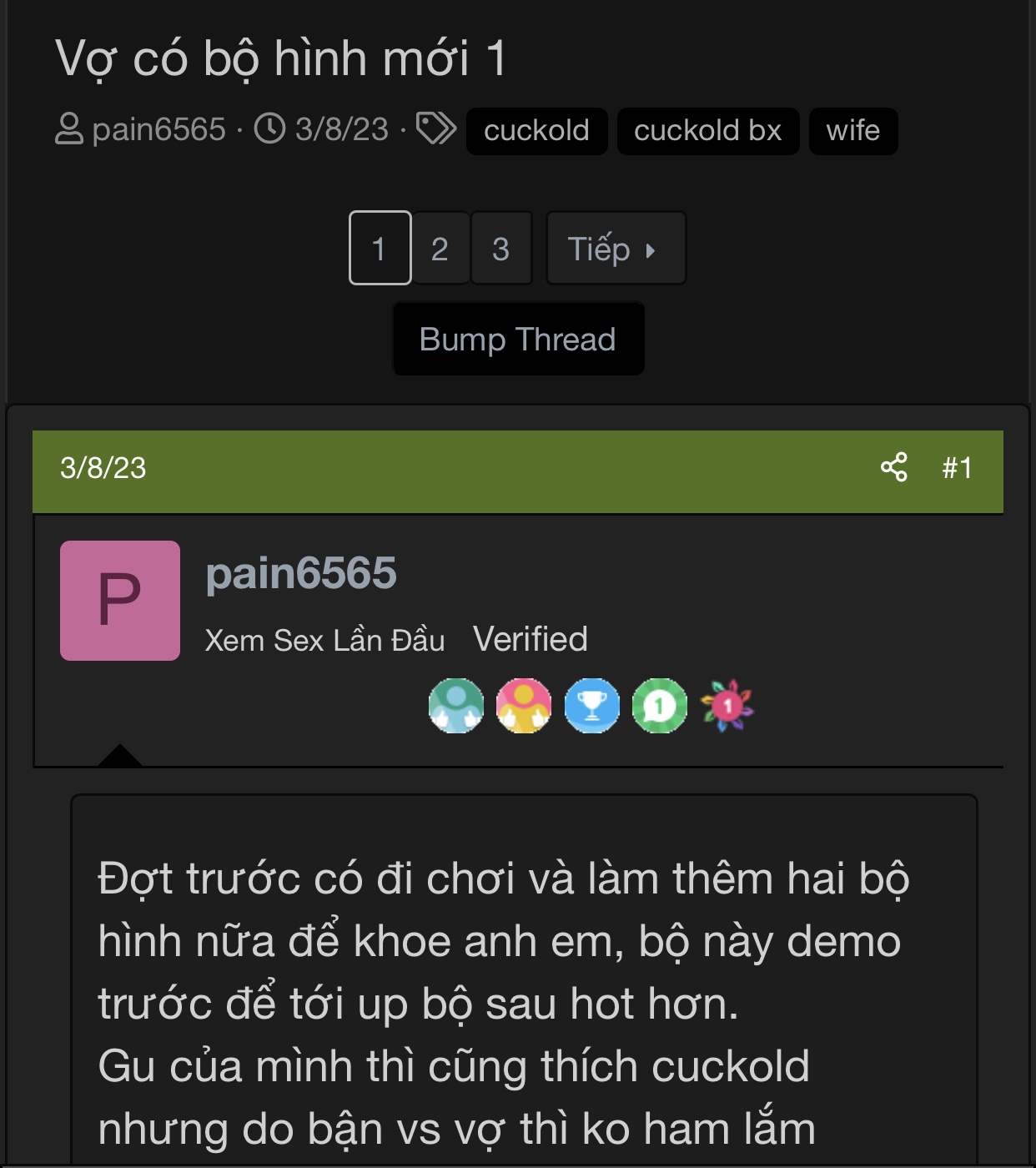This screenshot has width=1036, height=1168.
Task: Click the pink P avatar
Action: [x=120, y=601]
